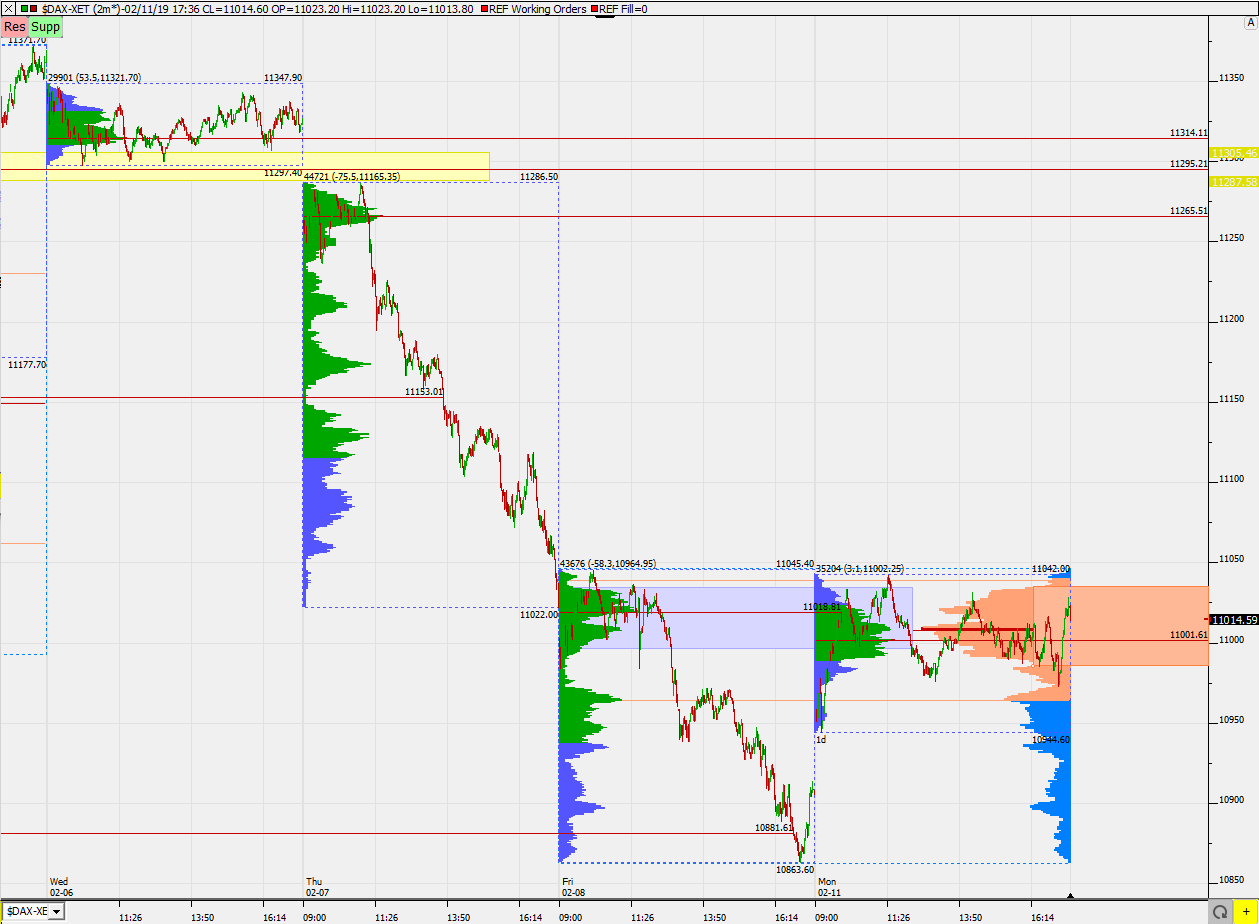Click the yellow 11287.58 price label
This screenshot has height=924, width=1259.
(x=1233, y=181)
